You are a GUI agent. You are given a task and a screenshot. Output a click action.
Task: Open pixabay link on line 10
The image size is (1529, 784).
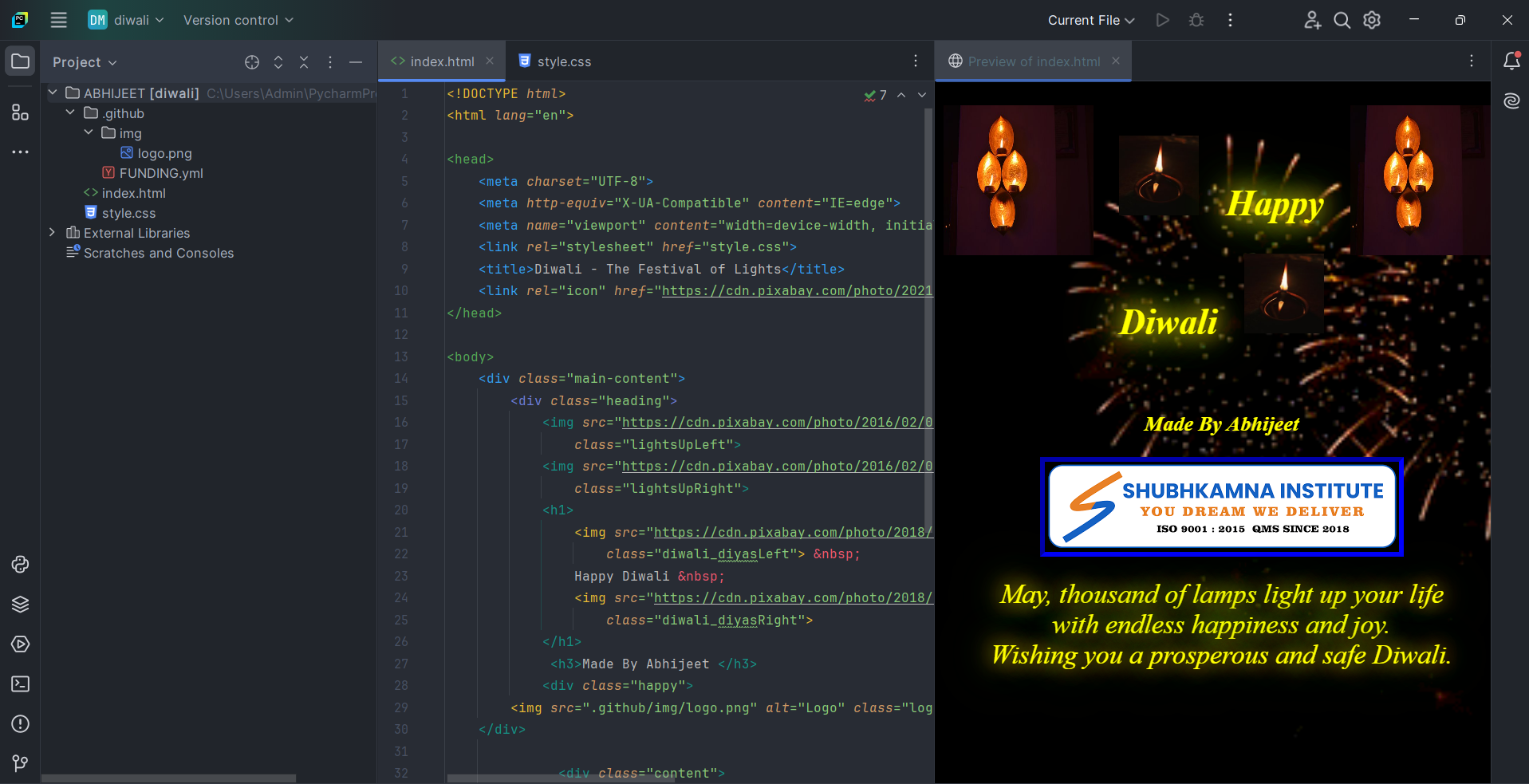[x=797, y=291]
